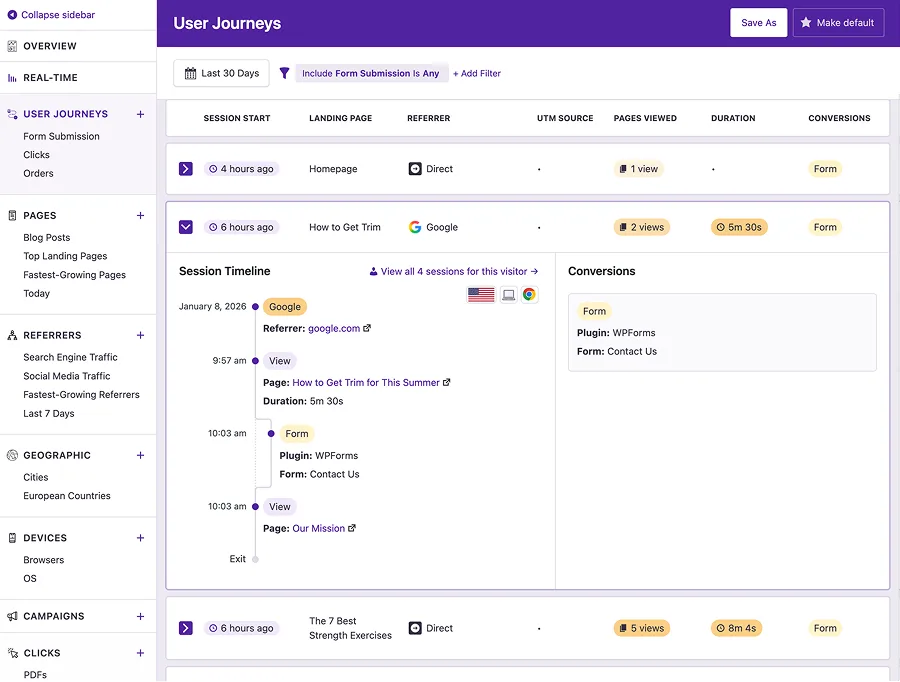Click the Devices phone icon

(x=12, y=538)
